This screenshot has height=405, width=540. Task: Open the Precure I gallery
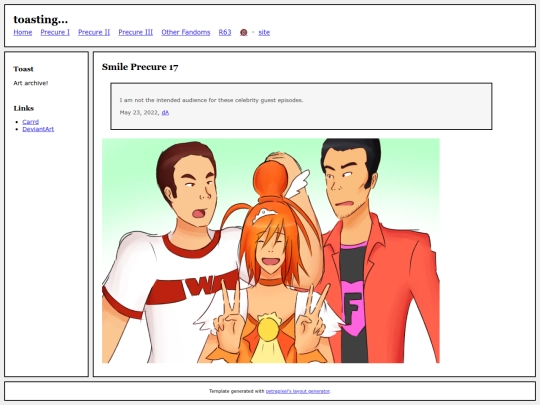click(x=55, y=32)
